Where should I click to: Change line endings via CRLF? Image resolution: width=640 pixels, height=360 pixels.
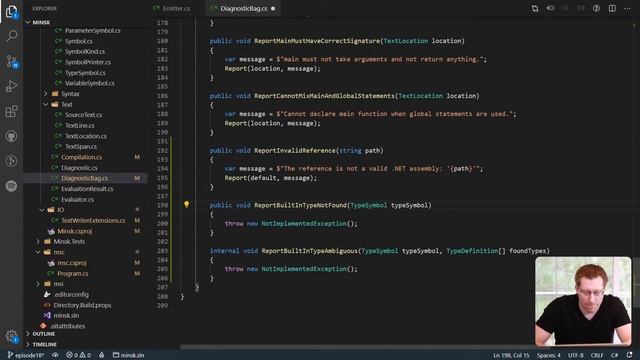coord(597,356)
